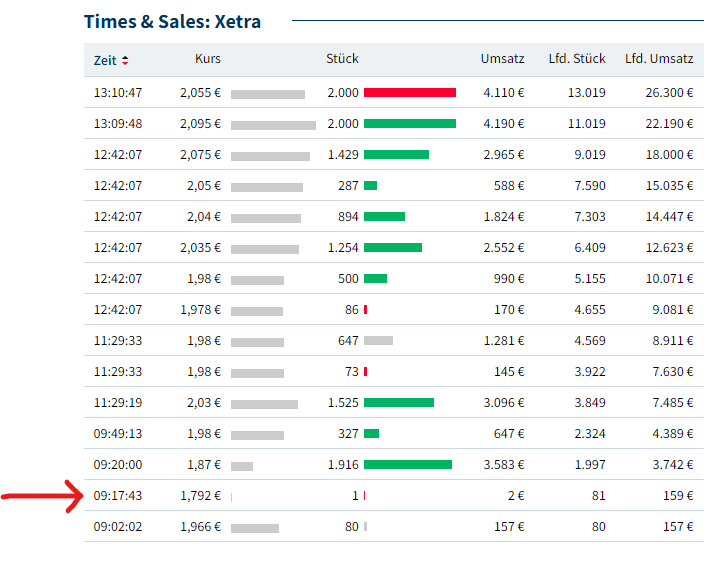
Task: Select the 09:17:43 timestamp cell
Action: coord(118,496)
